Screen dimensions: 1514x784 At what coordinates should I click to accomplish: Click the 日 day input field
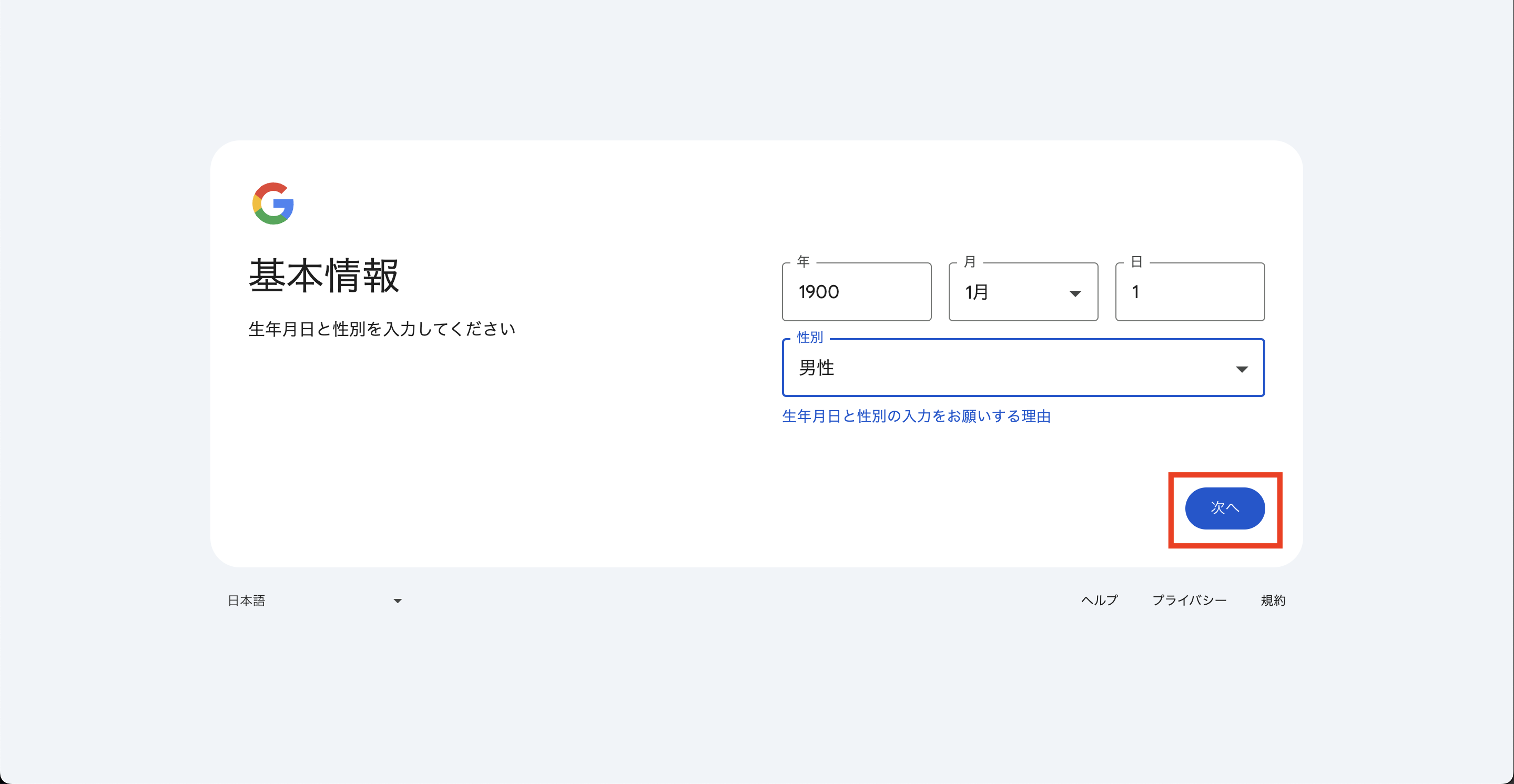[1190, 292]
